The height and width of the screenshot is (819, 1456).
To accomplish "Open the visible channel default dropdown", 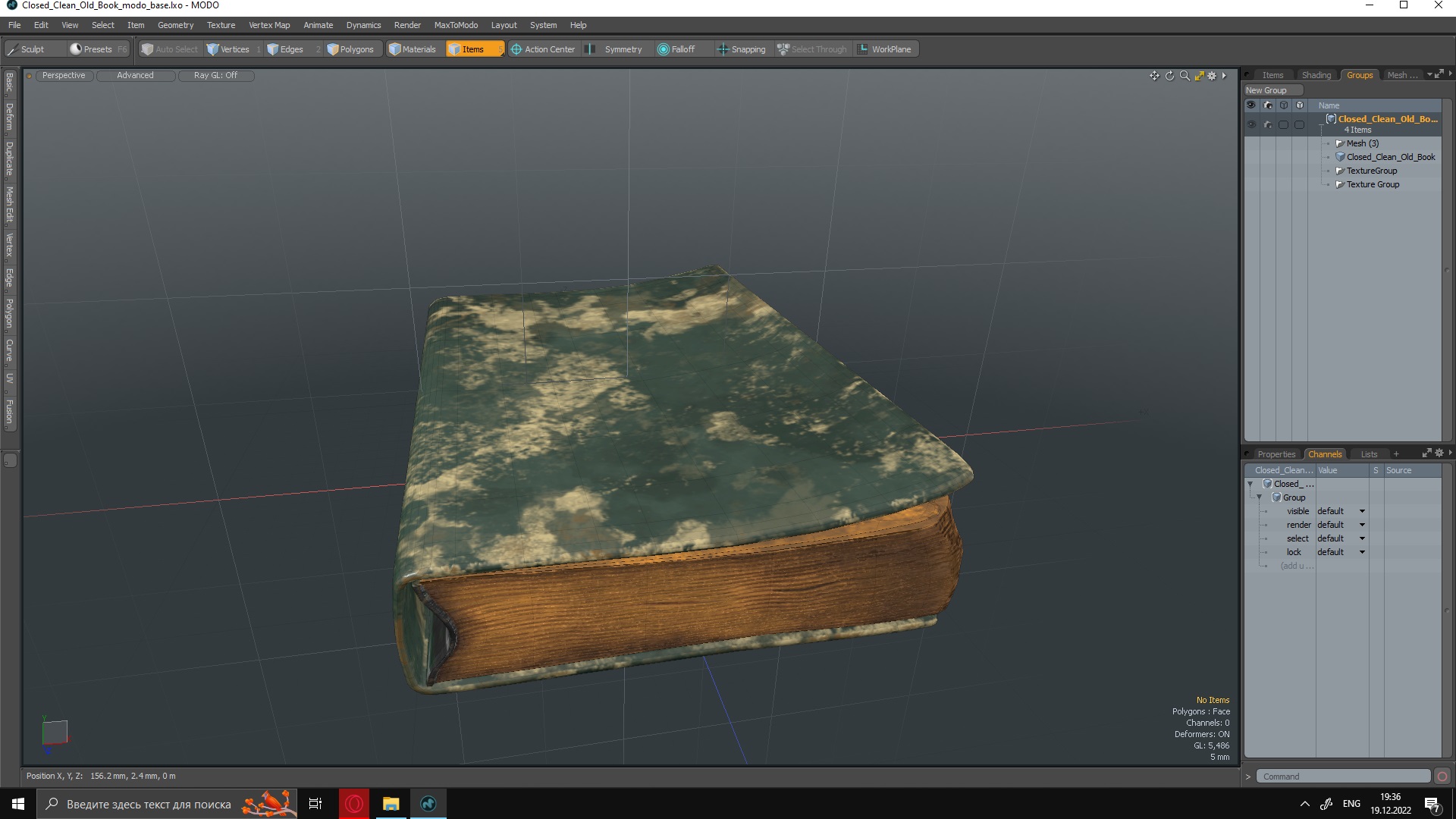I will coord(1362,511).
